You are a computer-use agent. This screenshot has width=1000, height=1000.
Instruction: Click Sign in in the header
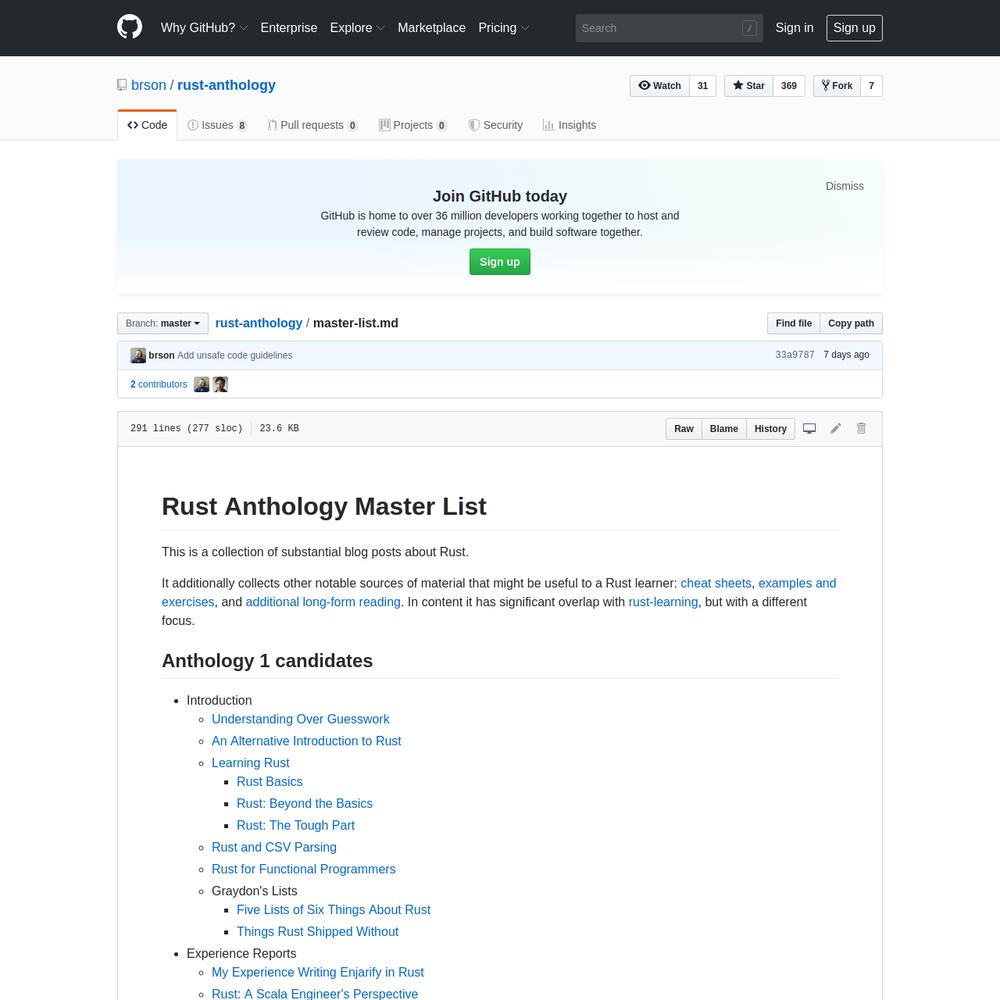[x=794, y=27]
